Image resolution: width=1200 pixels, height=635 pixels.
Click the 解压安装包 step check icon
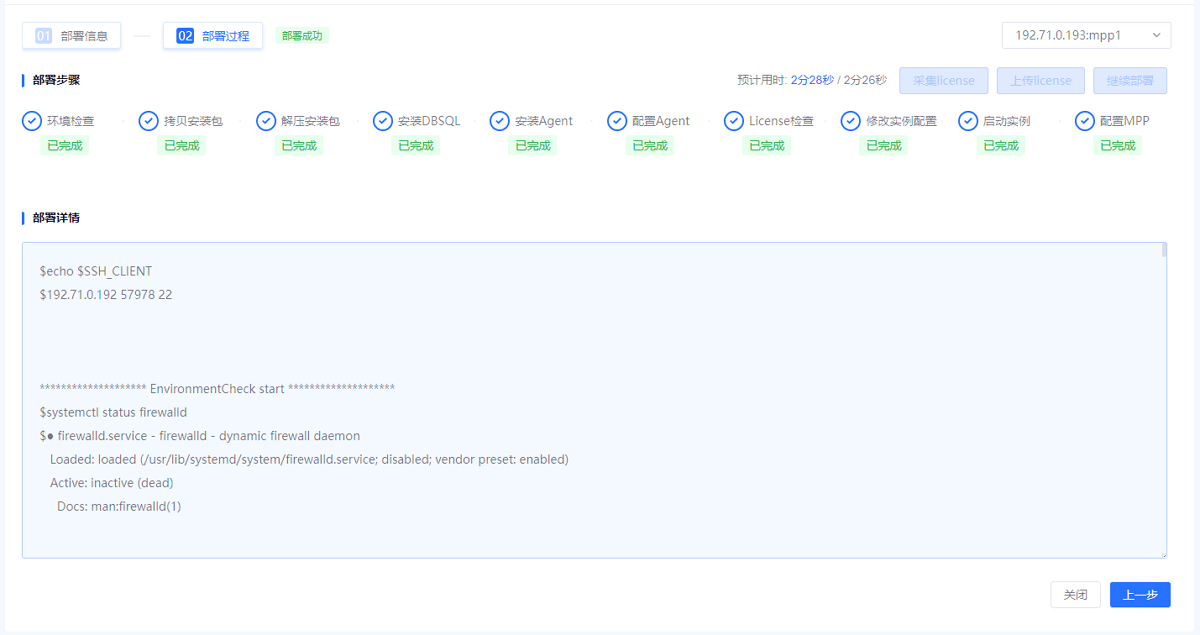click(266, 121)
